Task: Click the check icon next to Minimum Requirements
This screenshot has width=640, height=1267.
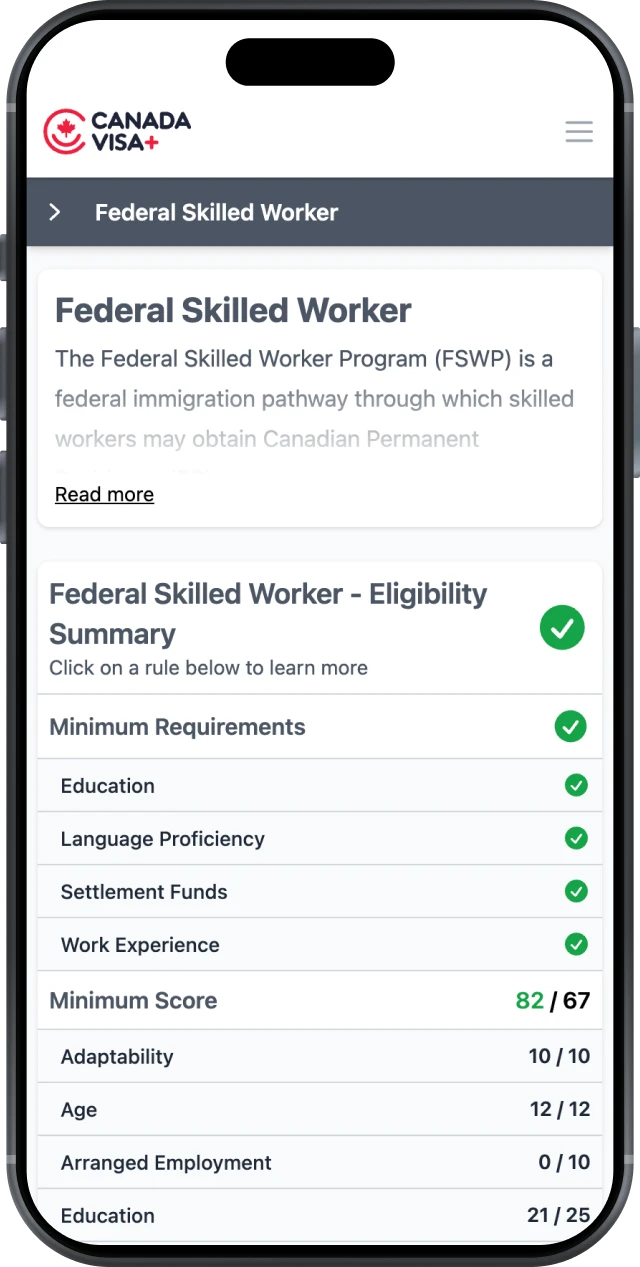Action: [x=571, y=727]
